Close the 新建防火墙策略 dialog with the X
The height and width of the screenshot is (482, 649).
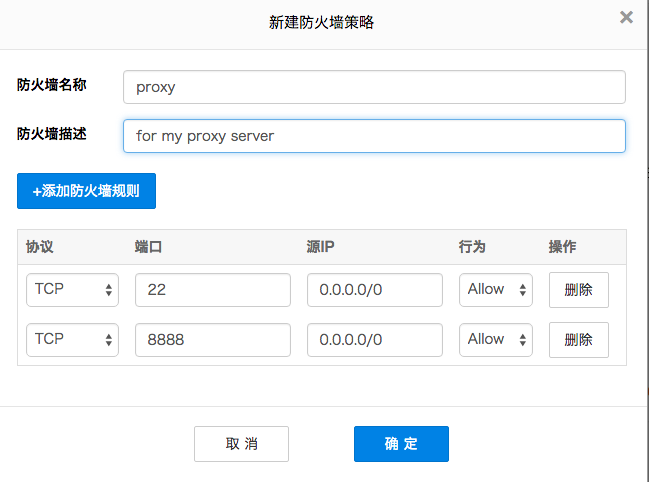point(626,17)
